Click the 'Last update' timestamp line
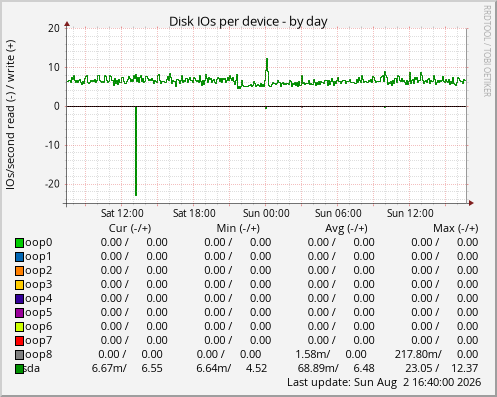Screen dimensions: 497x397 384,382
